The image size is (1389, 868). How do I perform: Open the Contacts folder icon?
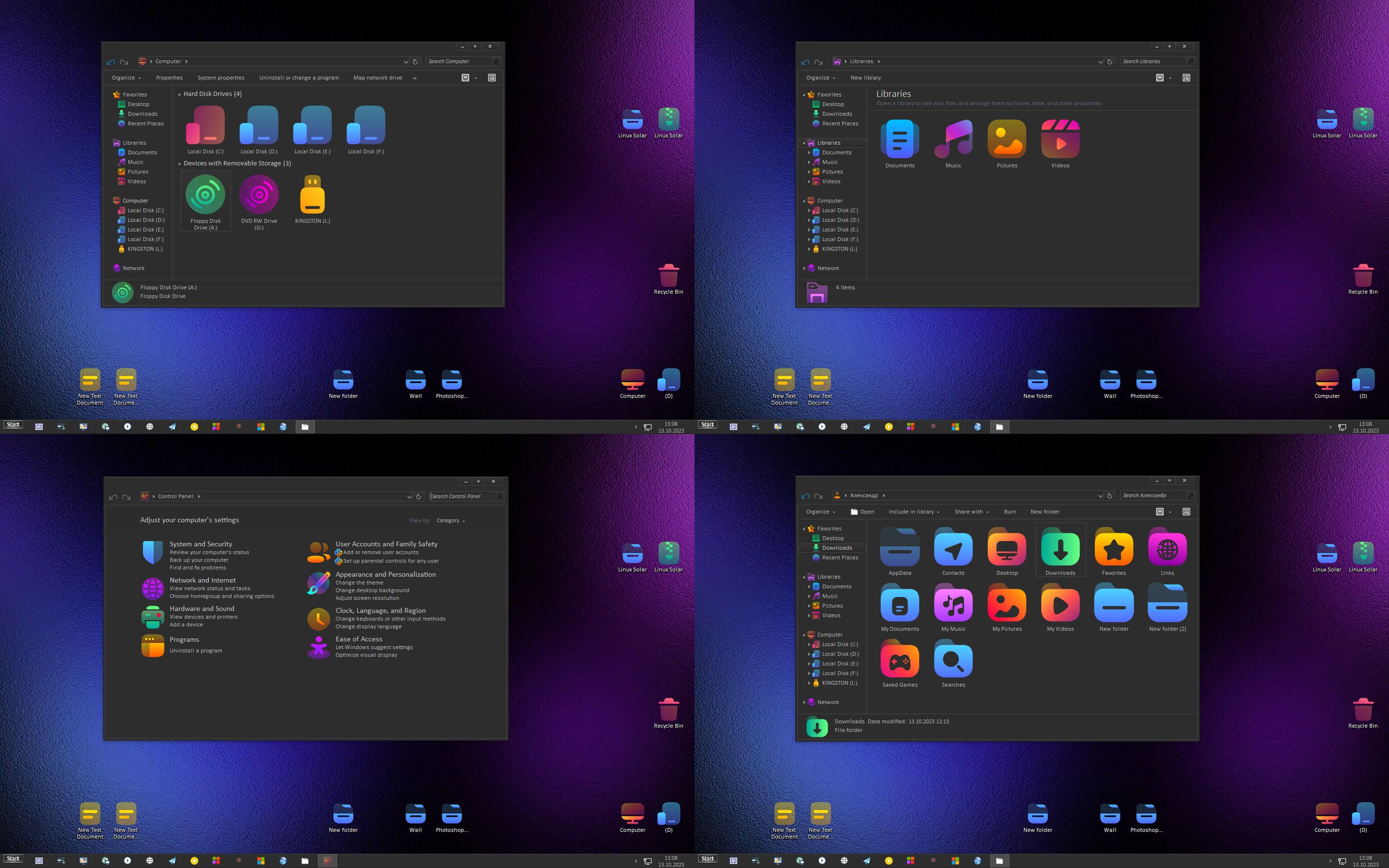pyautogui.click(x=953, y=547)
